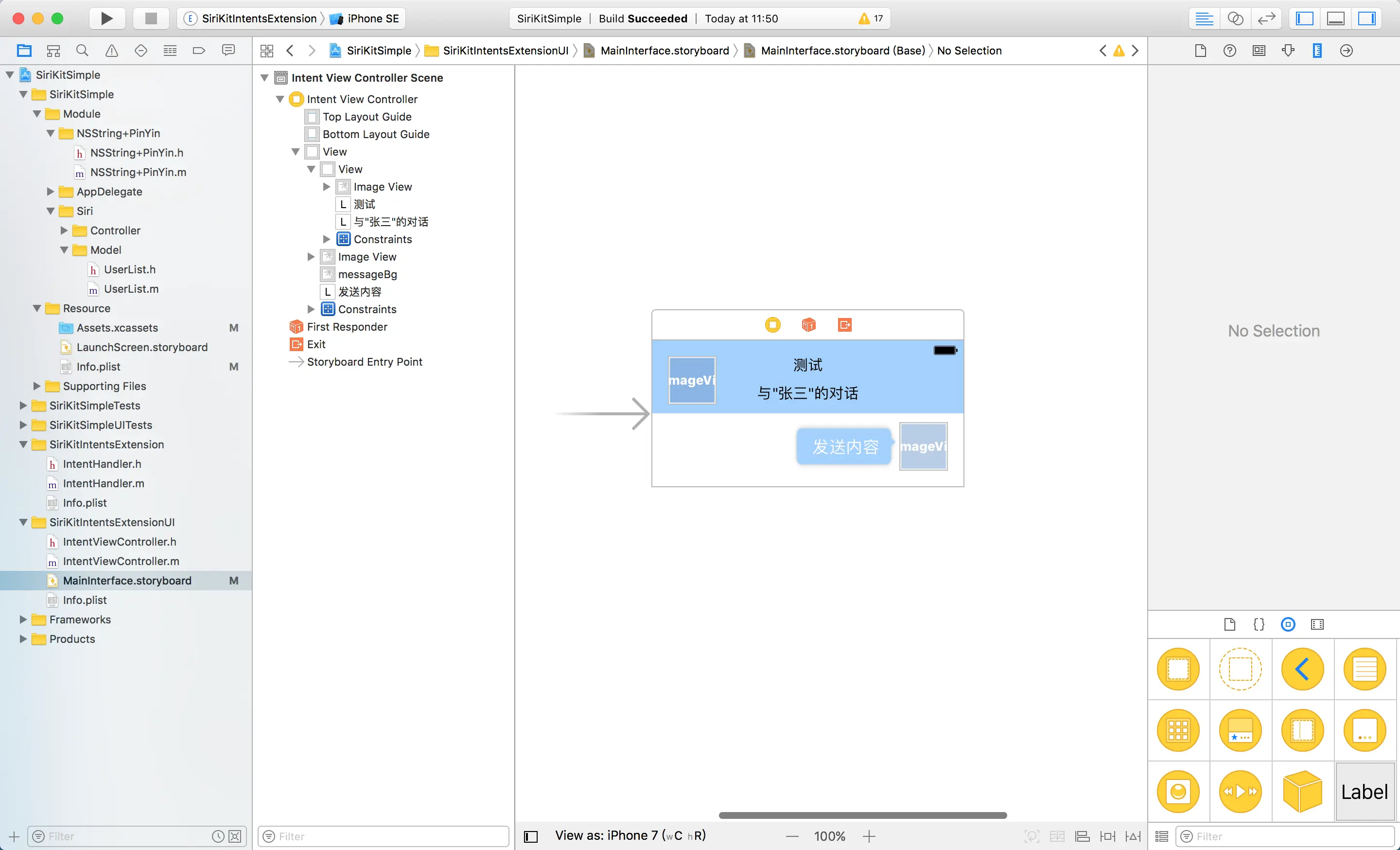
Task: Show the Object library icon
Action: point(1288,624)
